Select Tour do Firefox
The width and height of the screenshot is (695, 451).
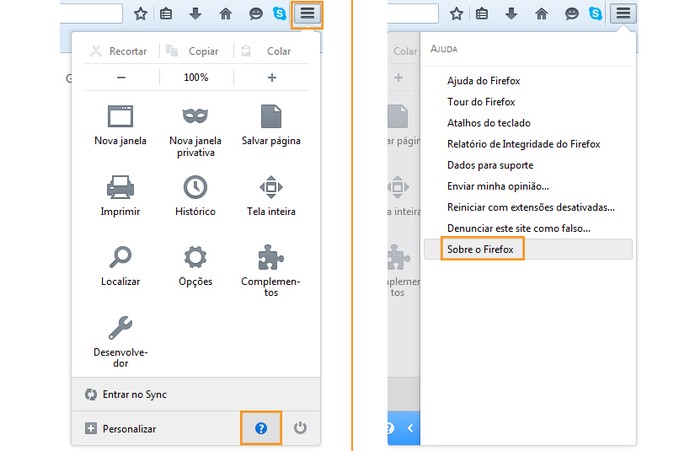[x=481, y=102]
